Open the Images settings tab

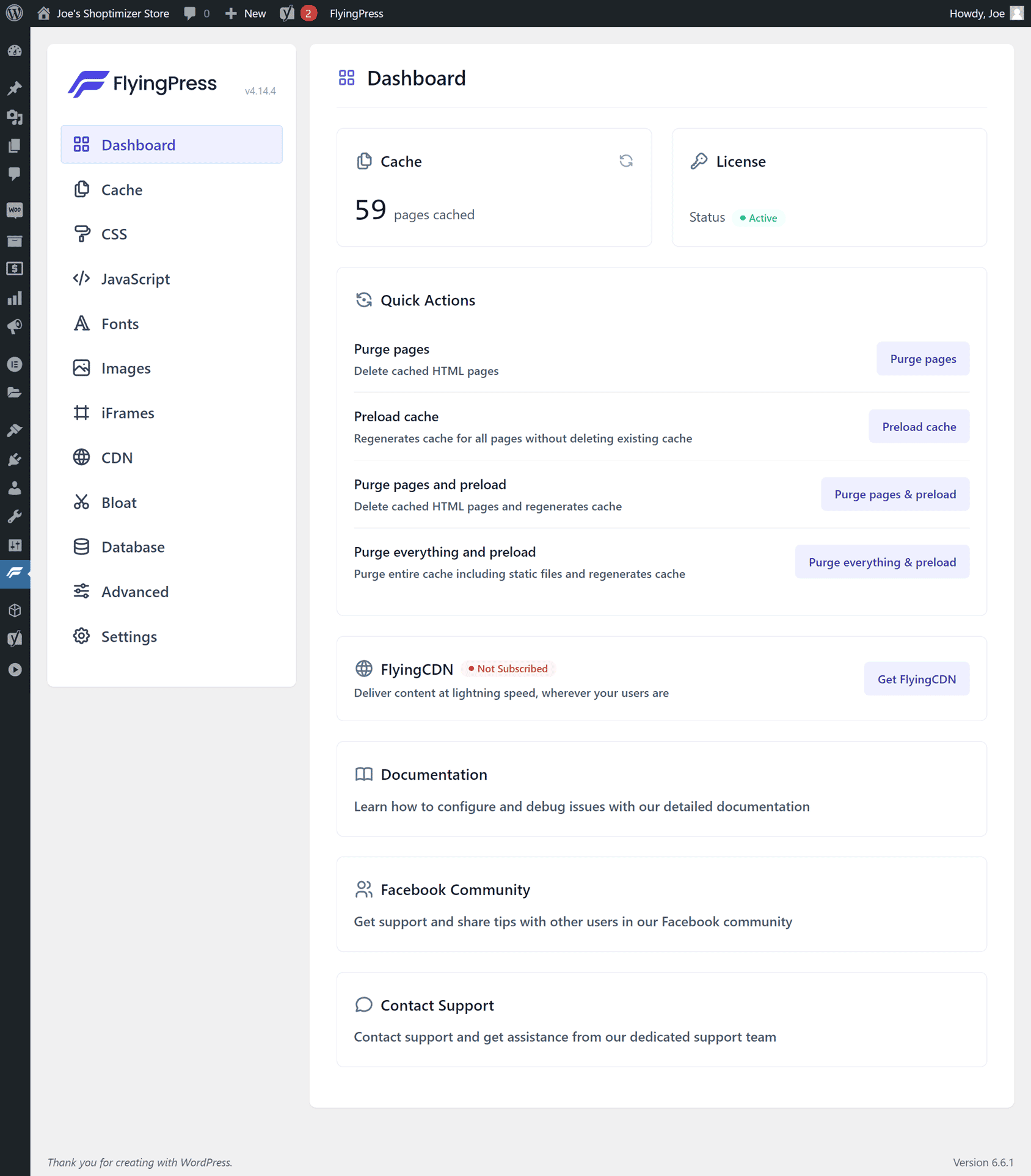coord(172,368)
